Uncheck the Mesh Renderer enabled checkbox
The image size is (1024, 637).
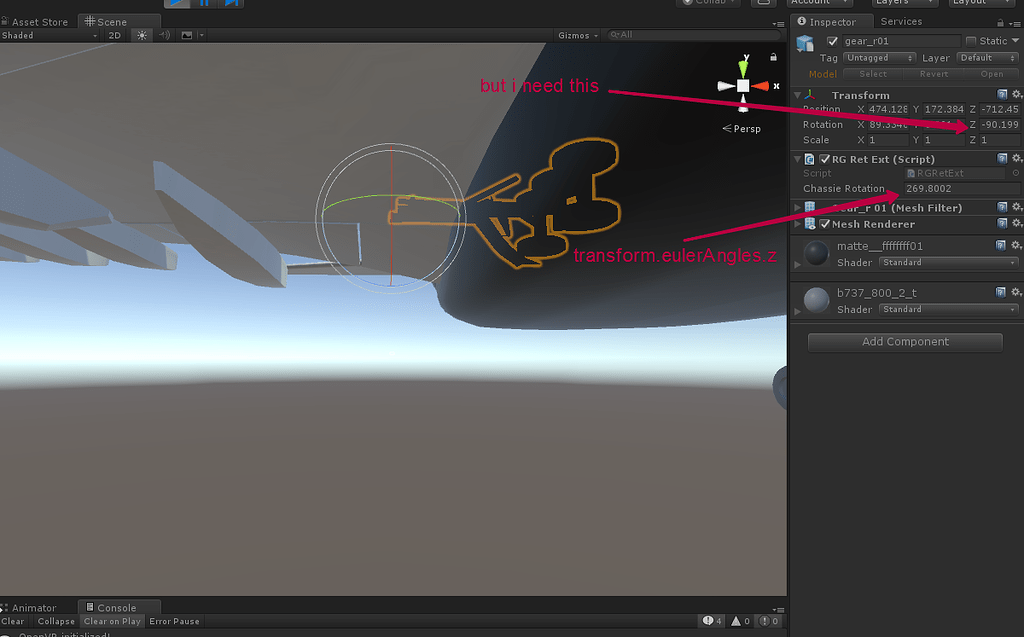[825, 224]
